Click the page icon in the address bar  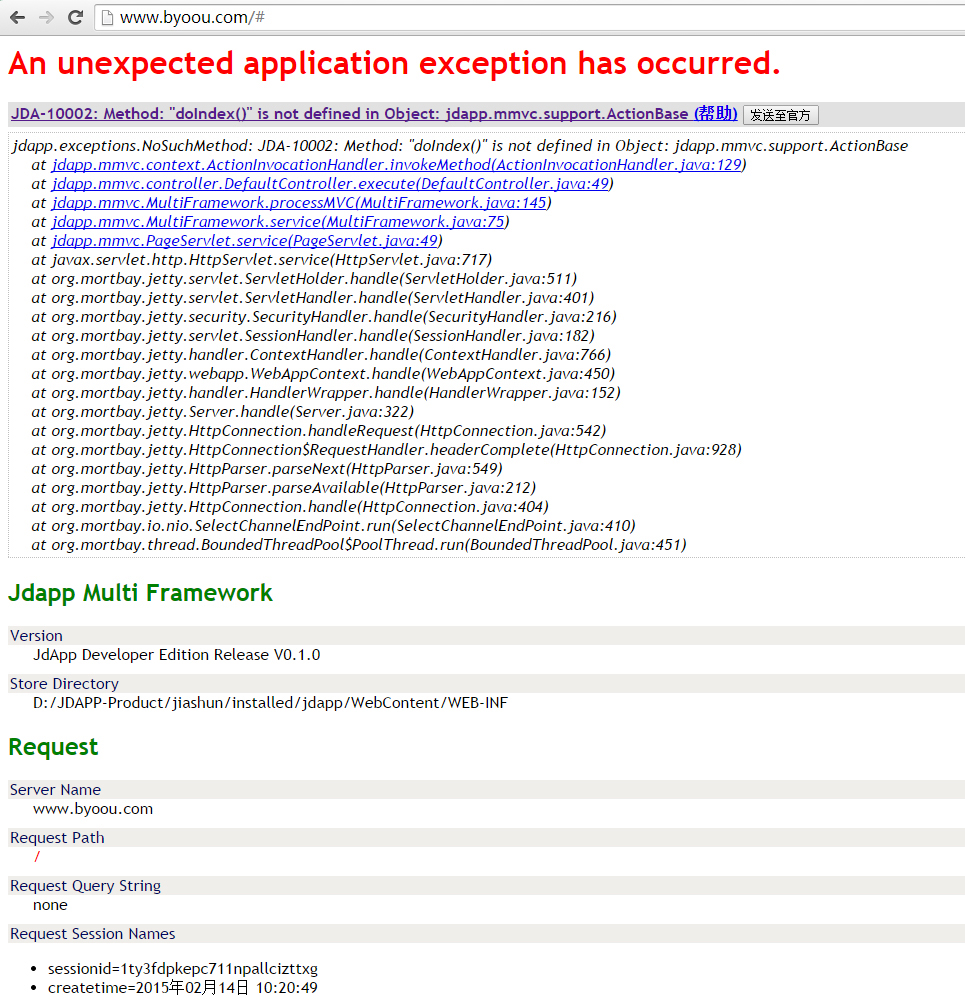[x=105, y=17]
